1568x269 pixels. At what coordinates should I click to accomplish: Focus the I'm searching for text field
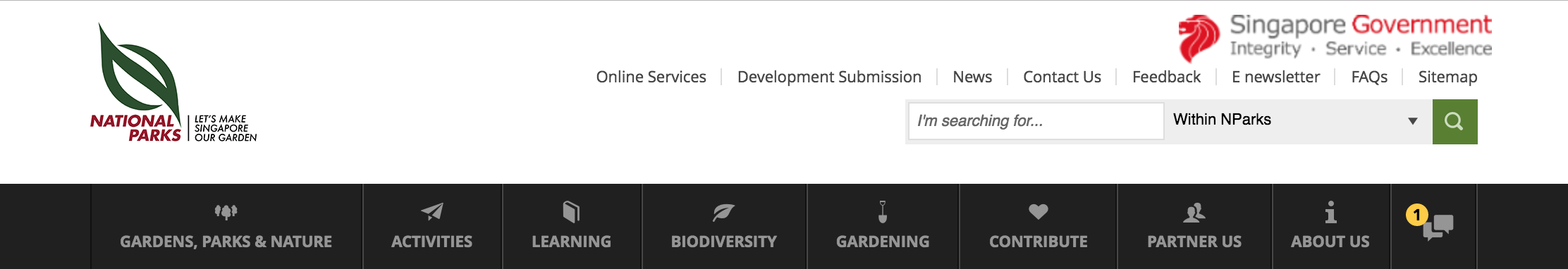pos(1036,121)
